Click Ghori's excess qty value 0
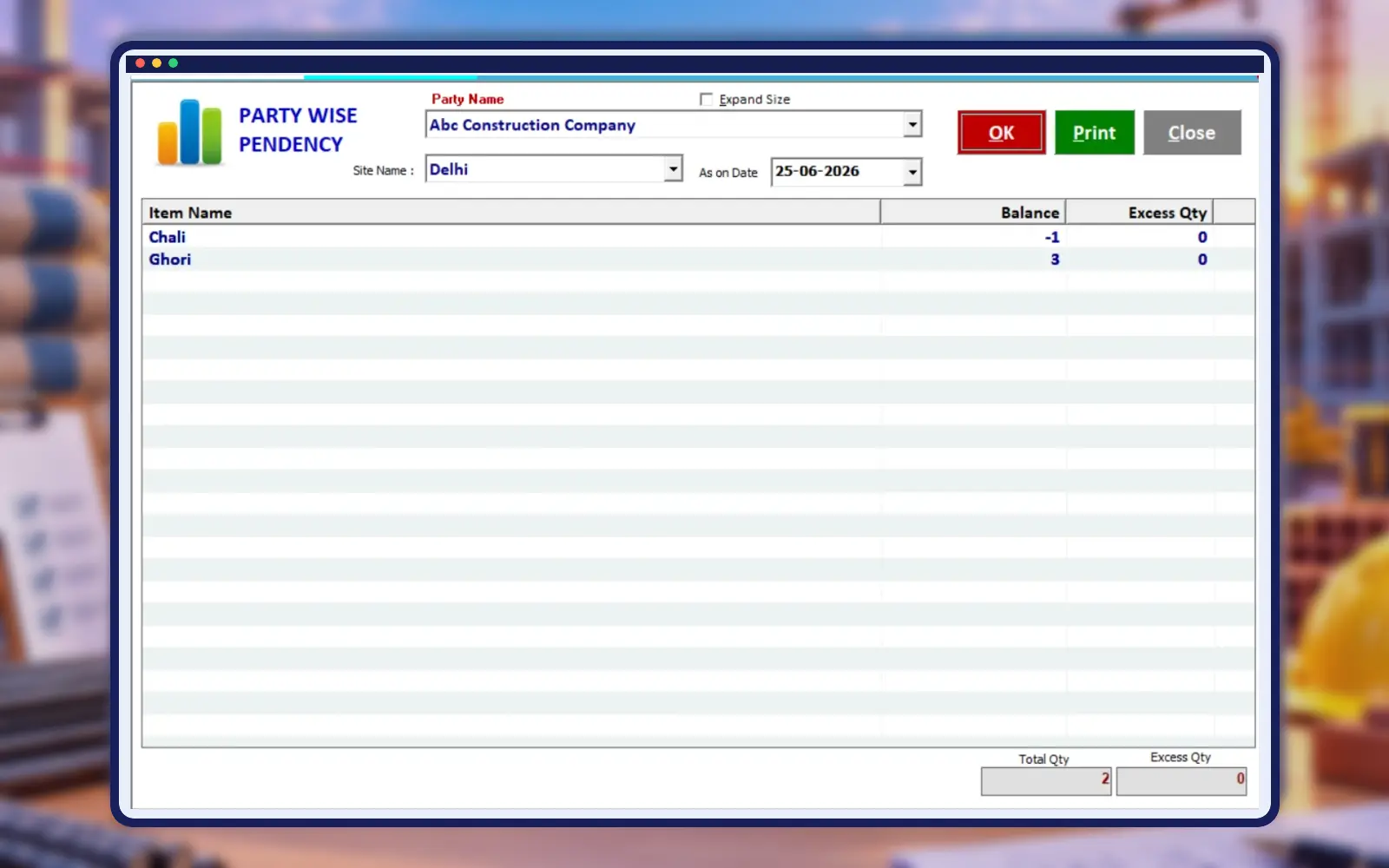Image resolution: width=1389 pixels, height=868 pixels. point(1202,260)
